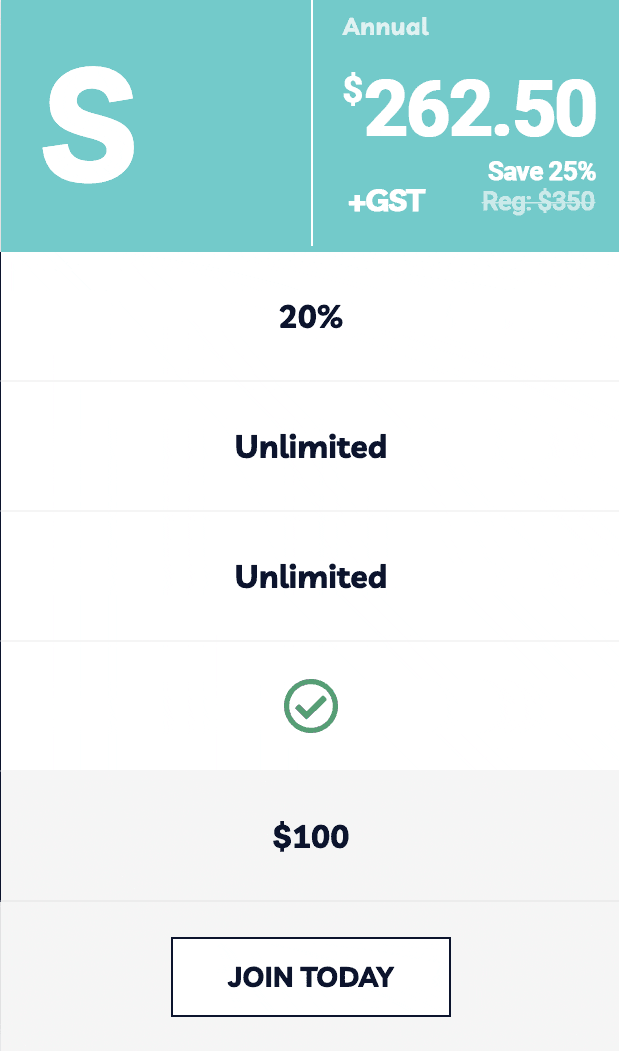Click the 20% discount value
619x1051 pixels.
coord(311,316)
